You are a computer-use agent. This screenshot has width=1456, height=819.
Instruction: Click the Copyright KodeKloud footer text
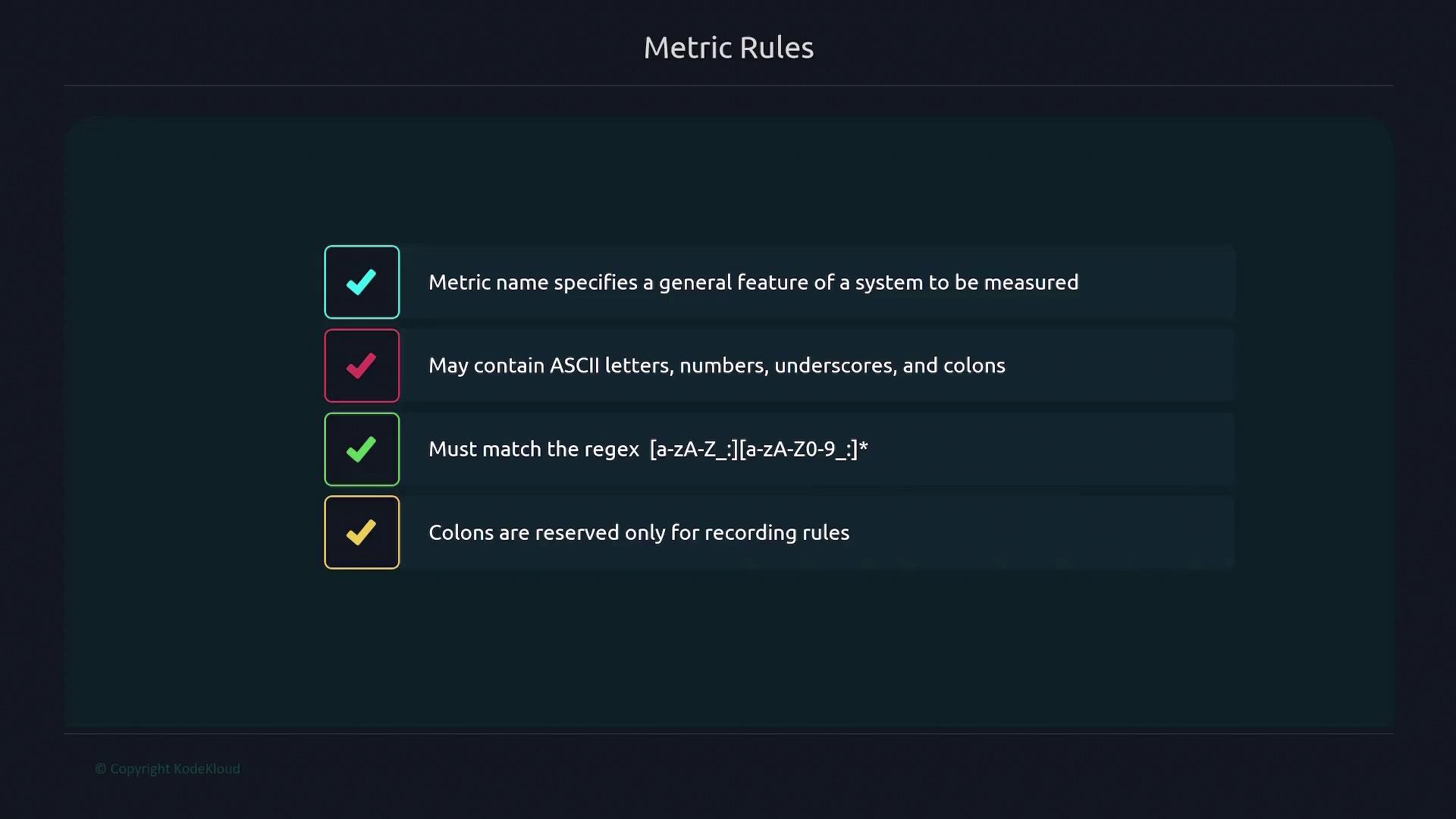[x=168, y=769]
